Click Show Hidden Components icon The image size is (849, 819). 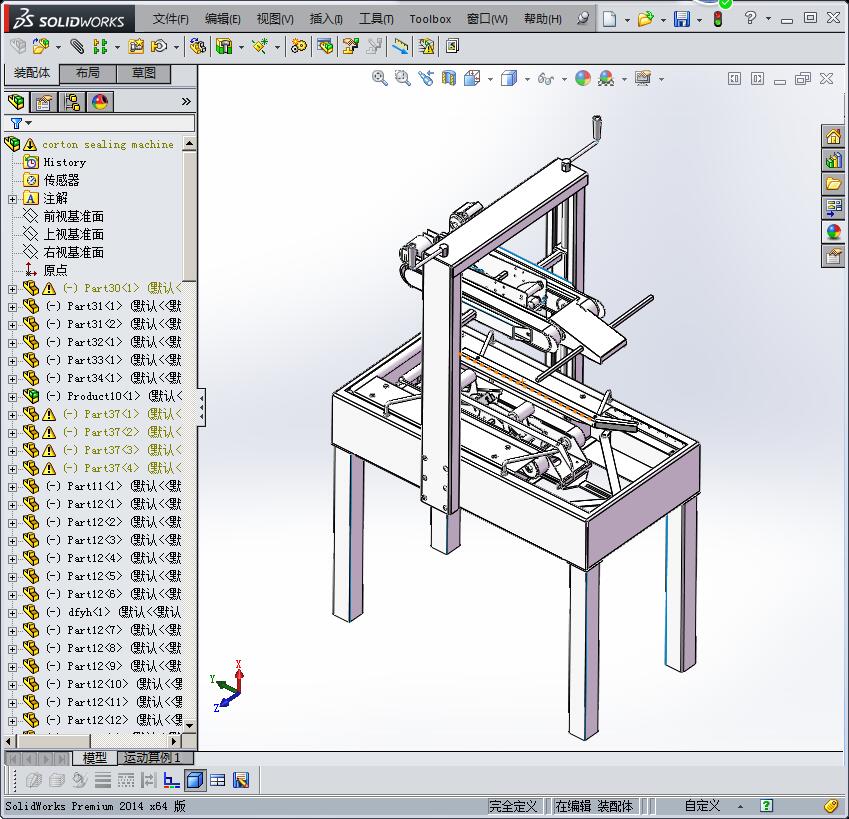(x=198, y=47)
